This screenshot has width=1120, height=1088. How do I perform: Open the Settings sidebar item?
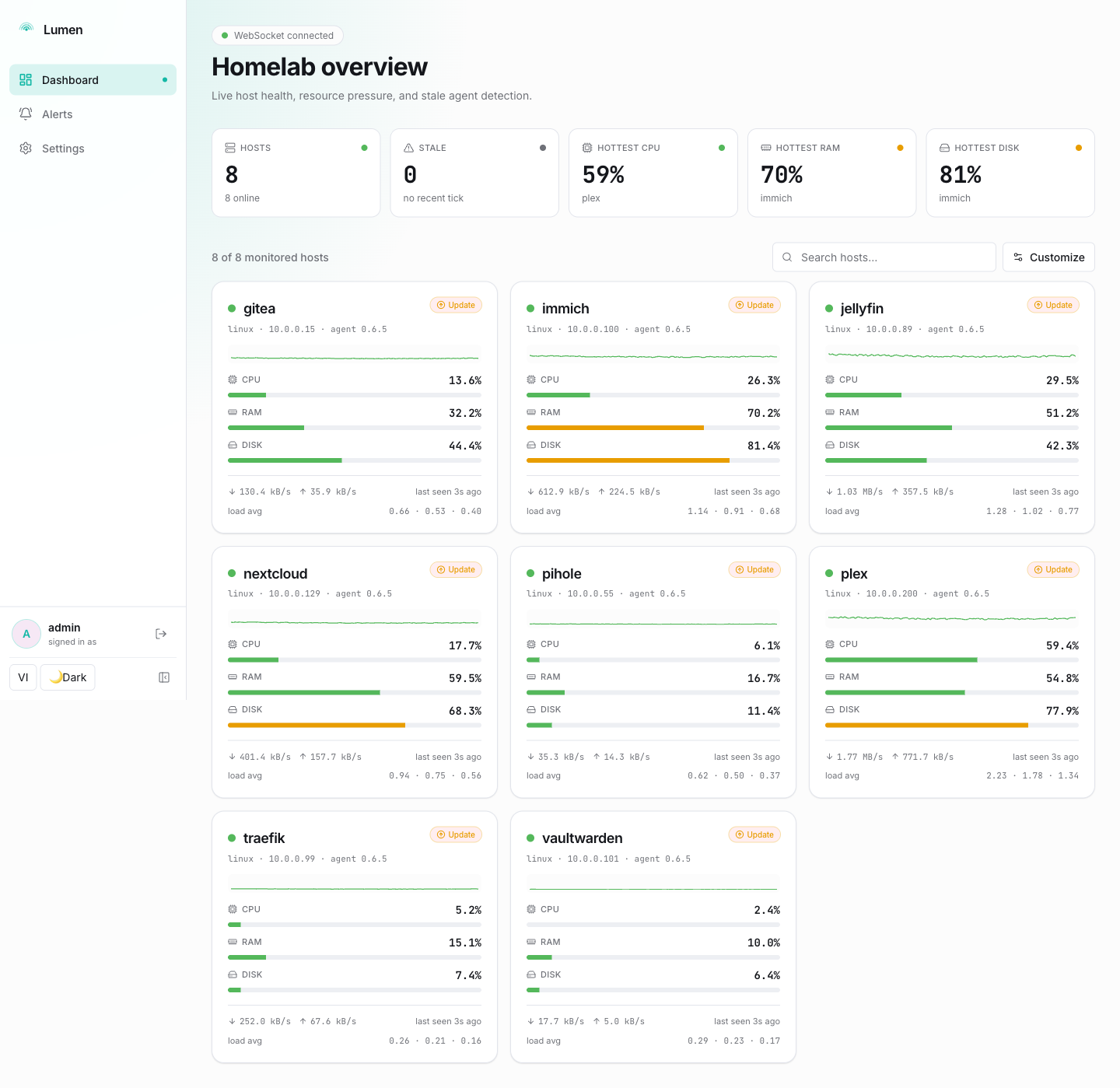pos(93,149)
